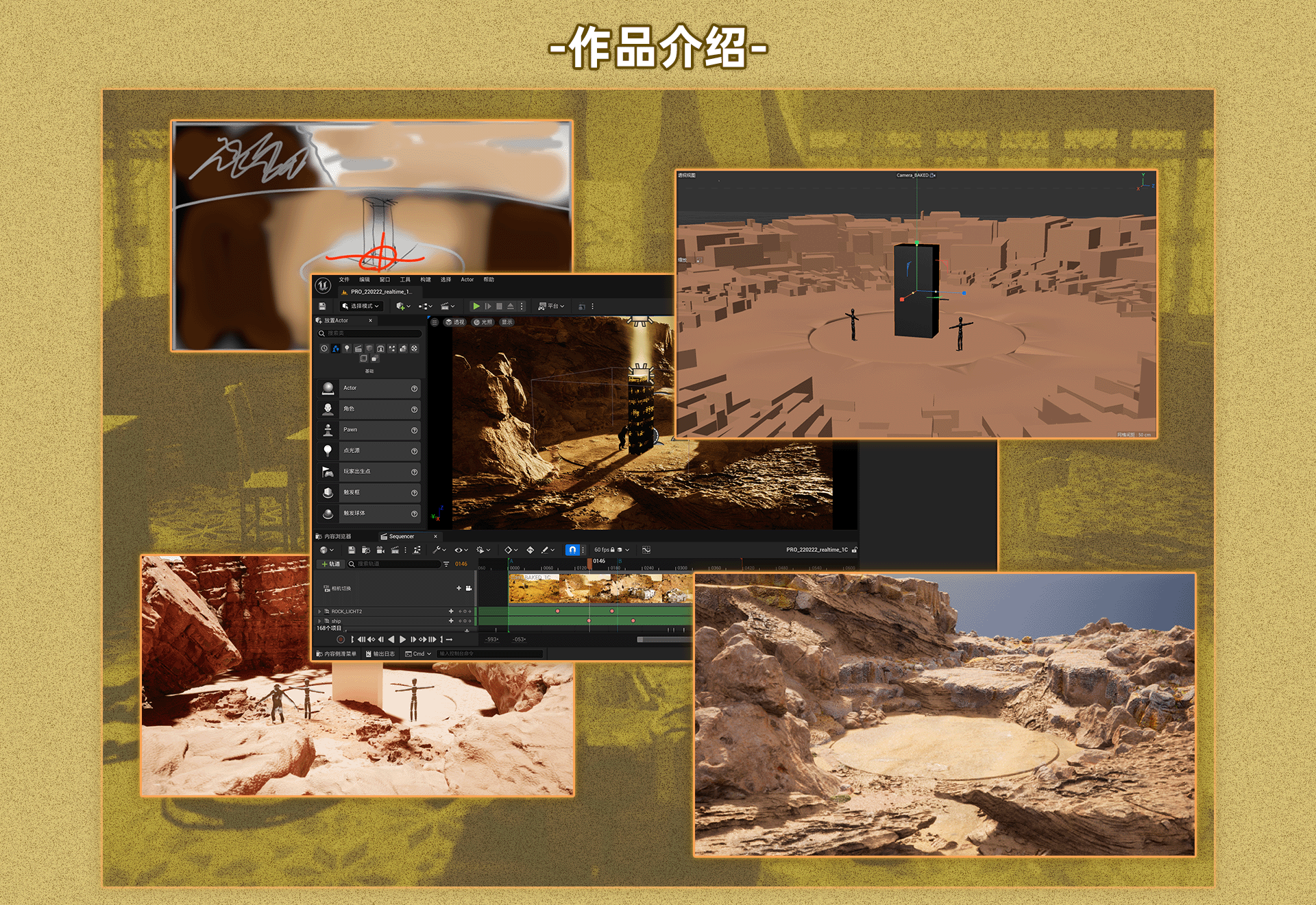The width and height of the screenshot is (1316, 905).
Task: Click the 透视 perspective viewport button
Action: click(x=455, y=322)
